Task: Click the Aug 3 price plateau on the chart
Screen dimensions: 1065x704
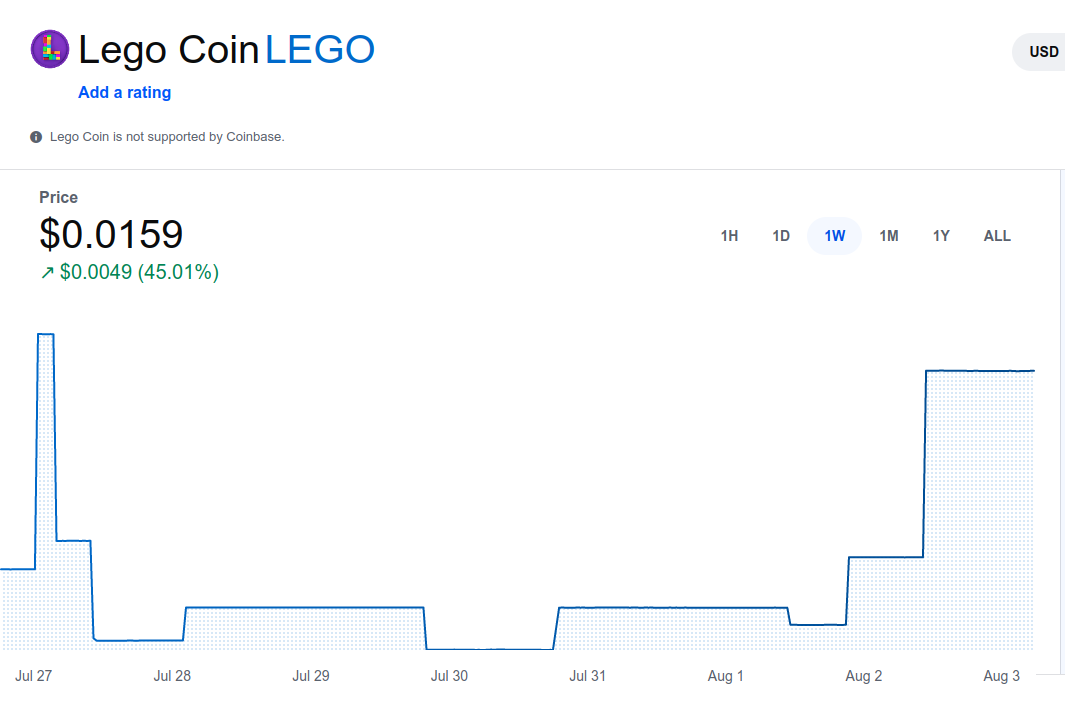Action: [x=979, y=371]
